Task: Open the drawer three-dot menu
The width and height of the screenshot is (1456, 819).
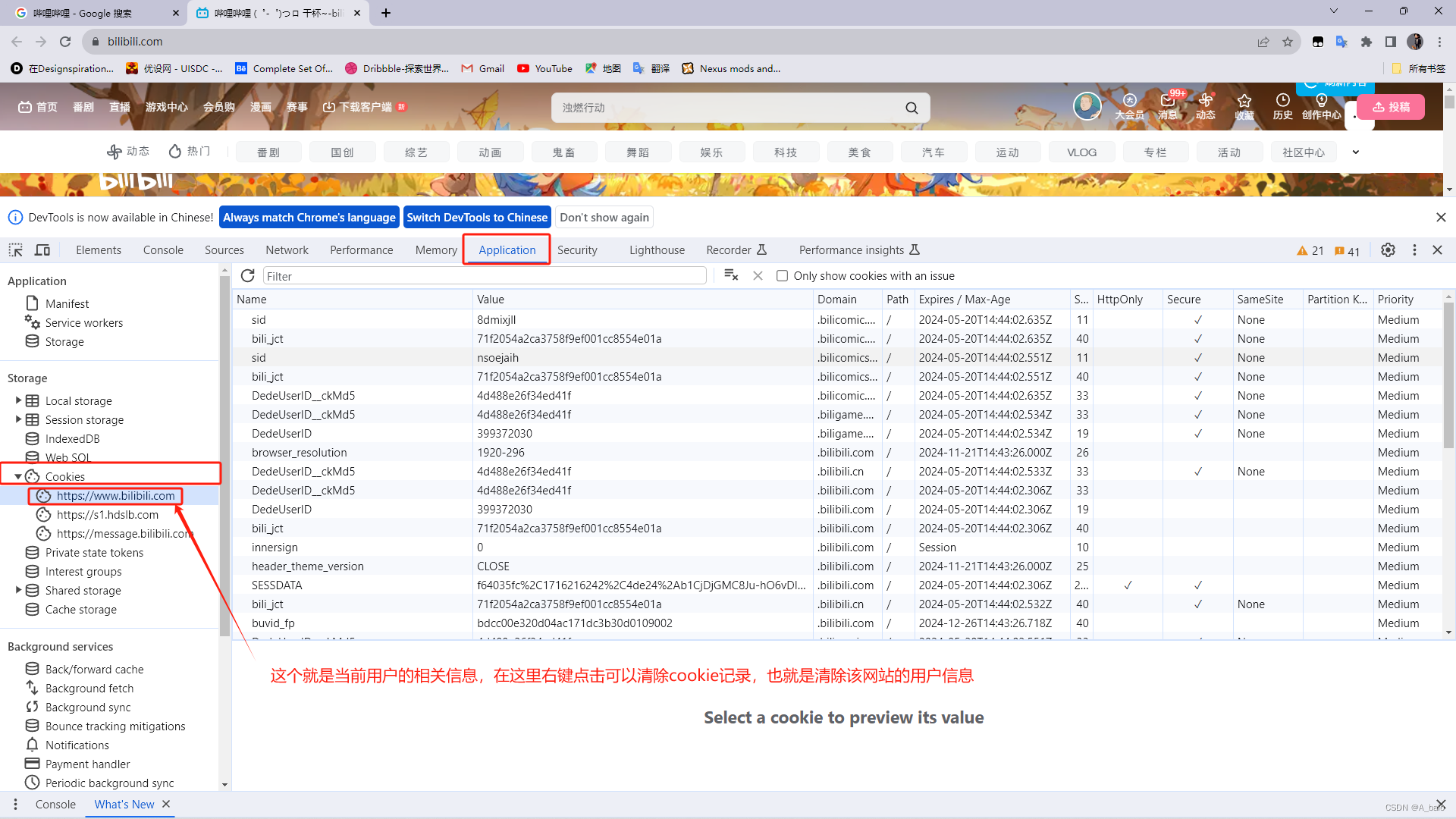Action: tap(15, 804)
